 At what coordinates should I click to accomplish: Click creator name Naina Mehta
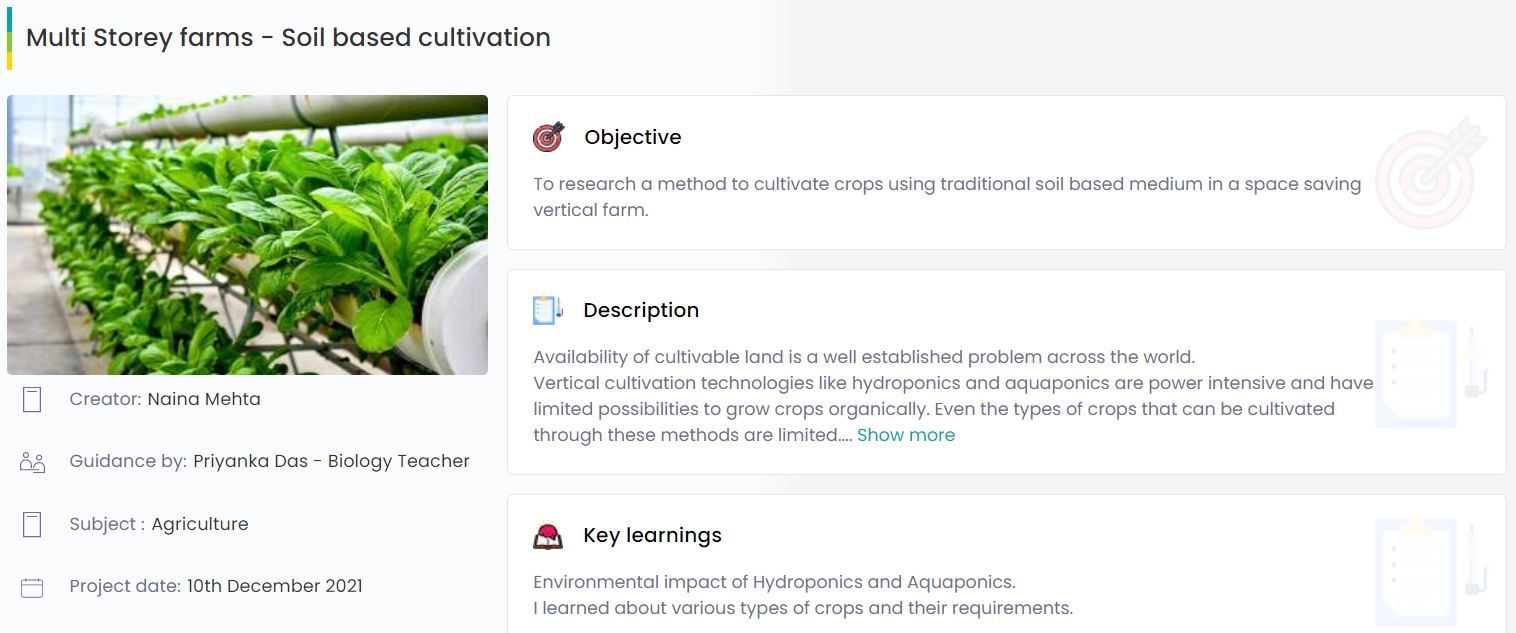pos(204,399)
